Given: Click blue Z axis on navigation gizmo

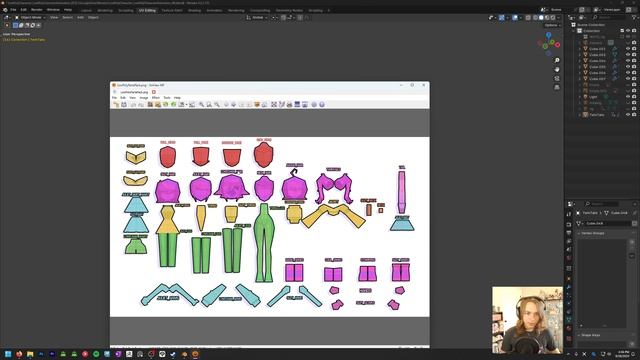Looking at the screenshot, I should click(x=549, y=36).
